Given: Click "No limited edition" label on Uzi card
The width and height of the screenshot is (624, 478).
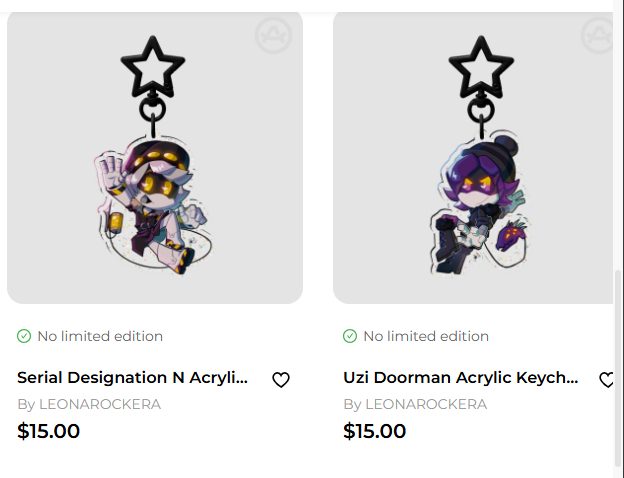Looking at the screenshot, I should 426,336.
